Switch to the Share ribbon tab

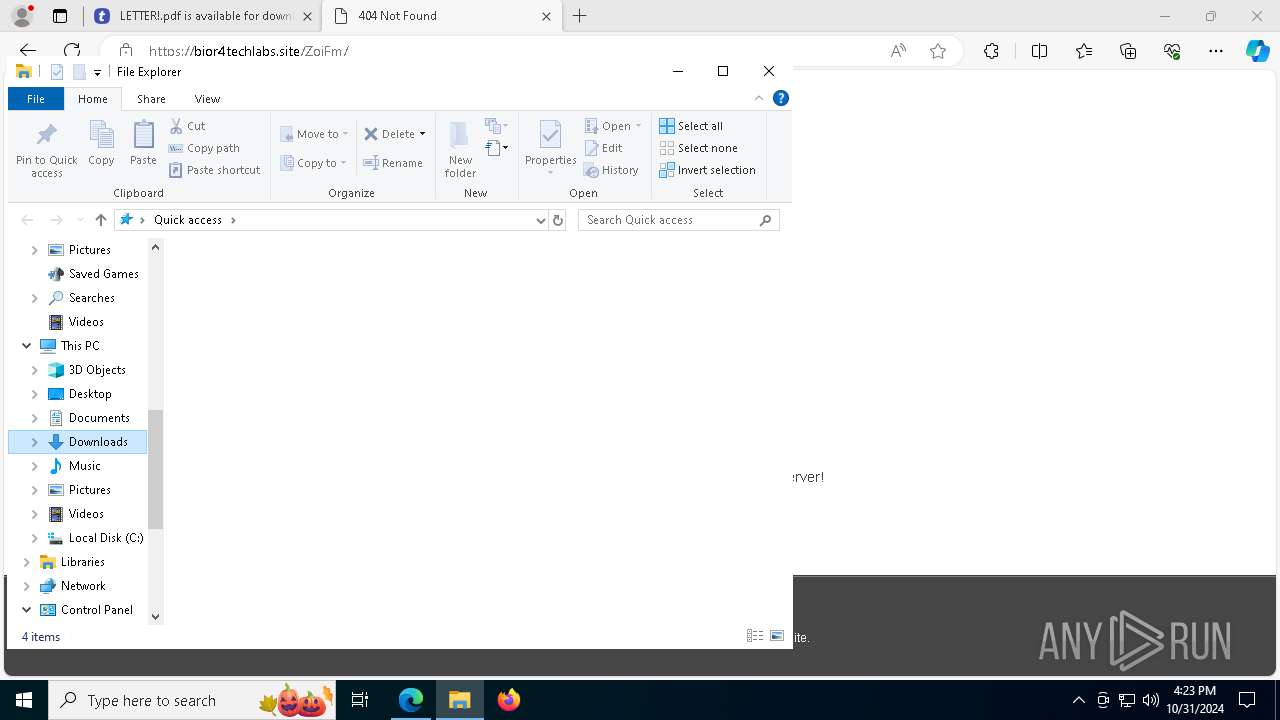[x=151, y=99]
